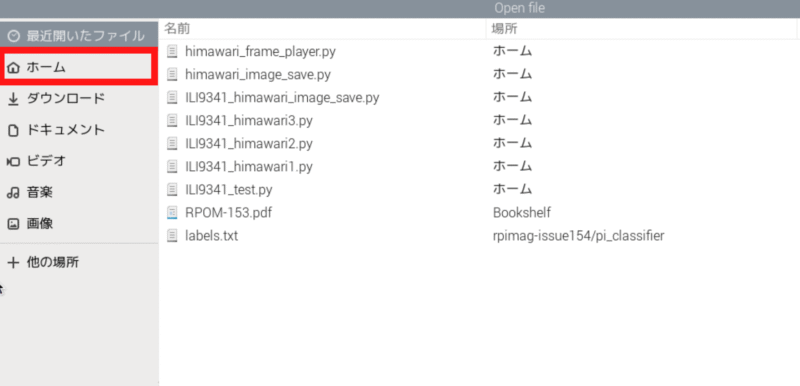Image resolution: width=800 pixels, height=386 pixels.
Task: Go to ドキュメント documents folder
Action: (x=79, y=130)
